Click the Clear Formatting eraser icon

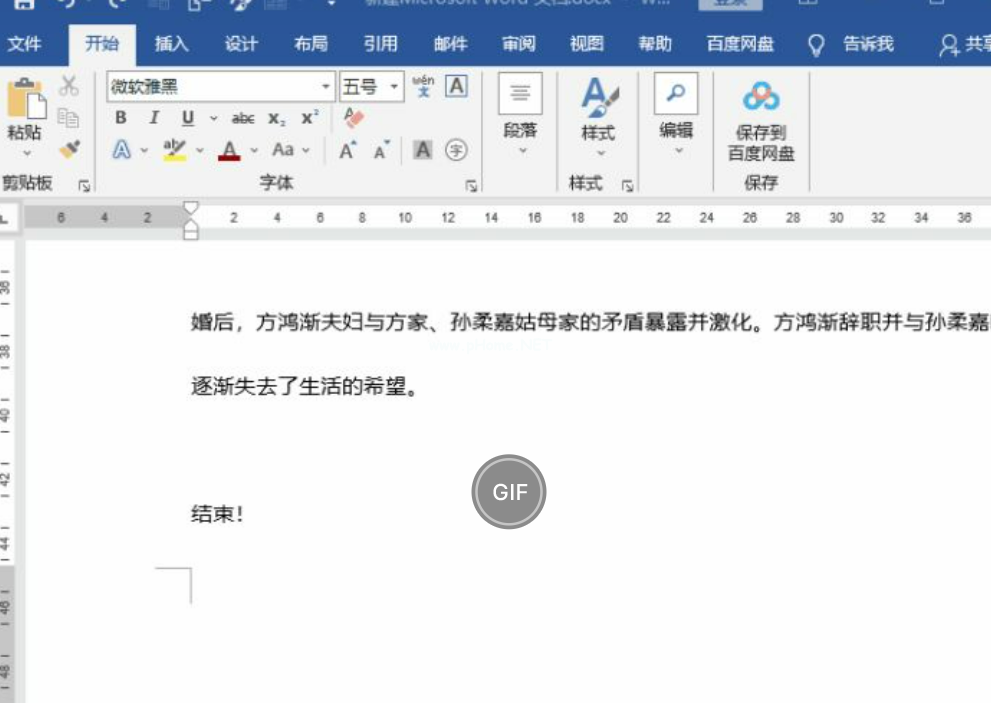pos(354,118)
